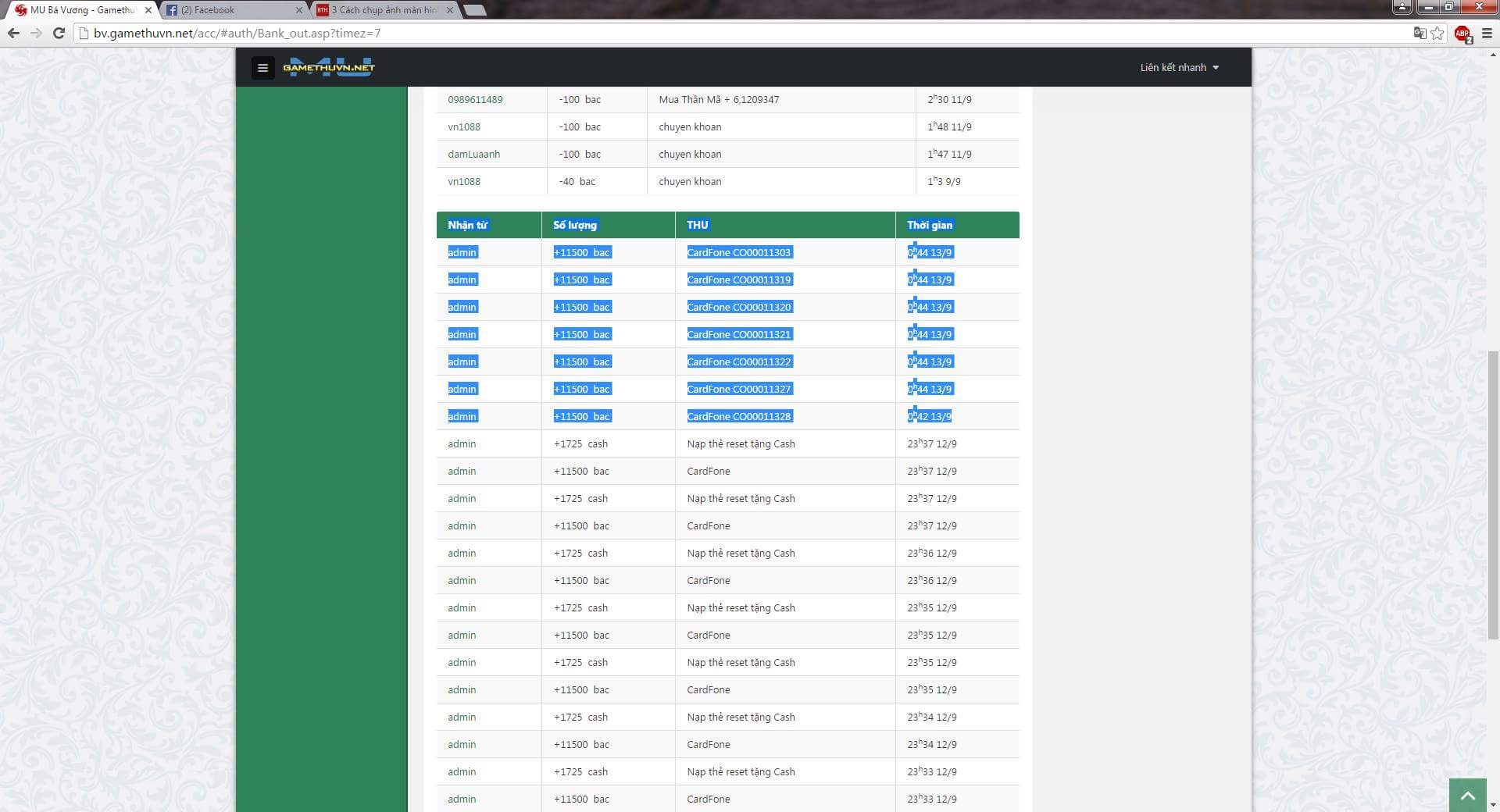Click the browser forward arrow

tap(36, 33)
